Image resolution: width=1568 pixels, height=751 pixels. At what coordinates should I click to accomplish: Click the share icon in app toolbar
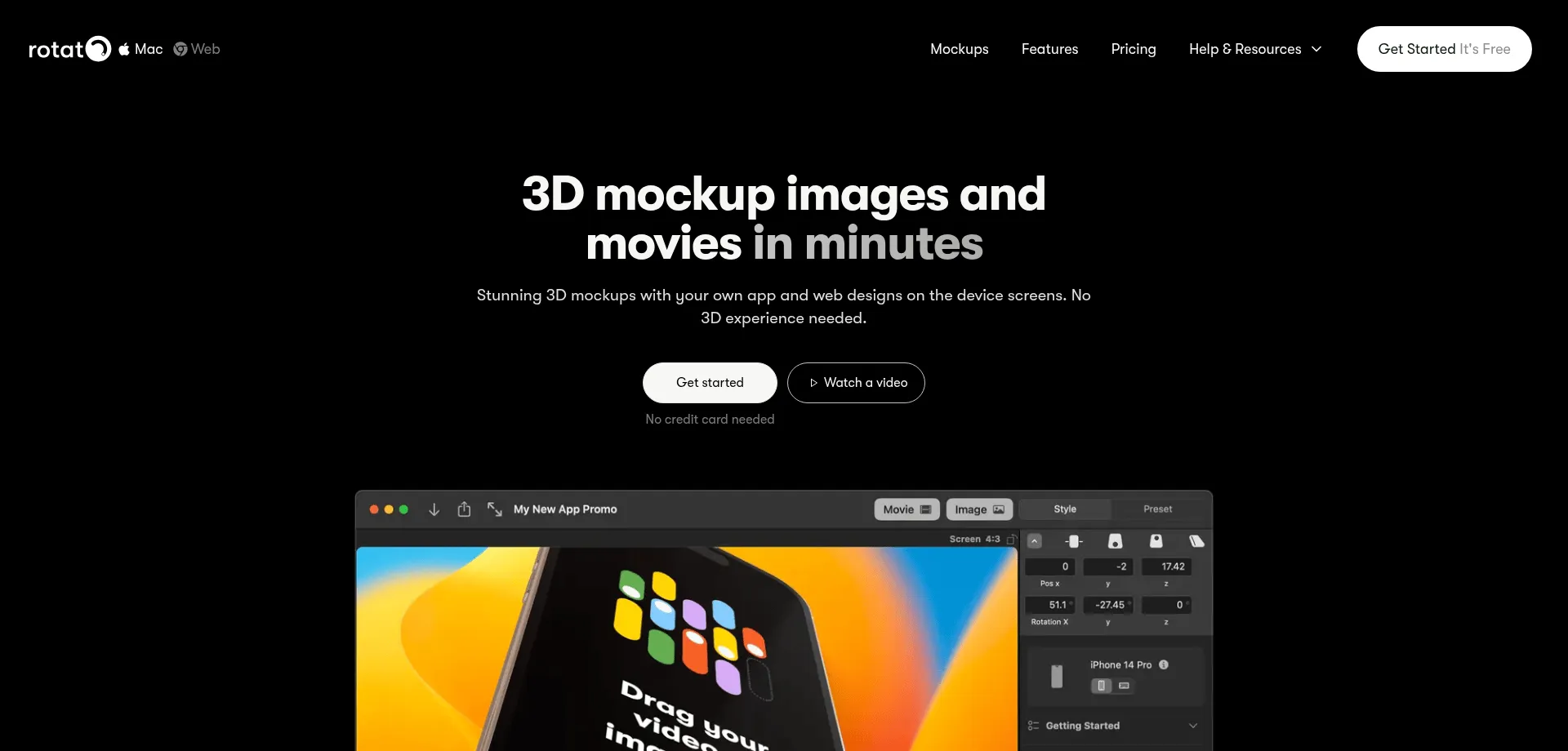point(464,509)
